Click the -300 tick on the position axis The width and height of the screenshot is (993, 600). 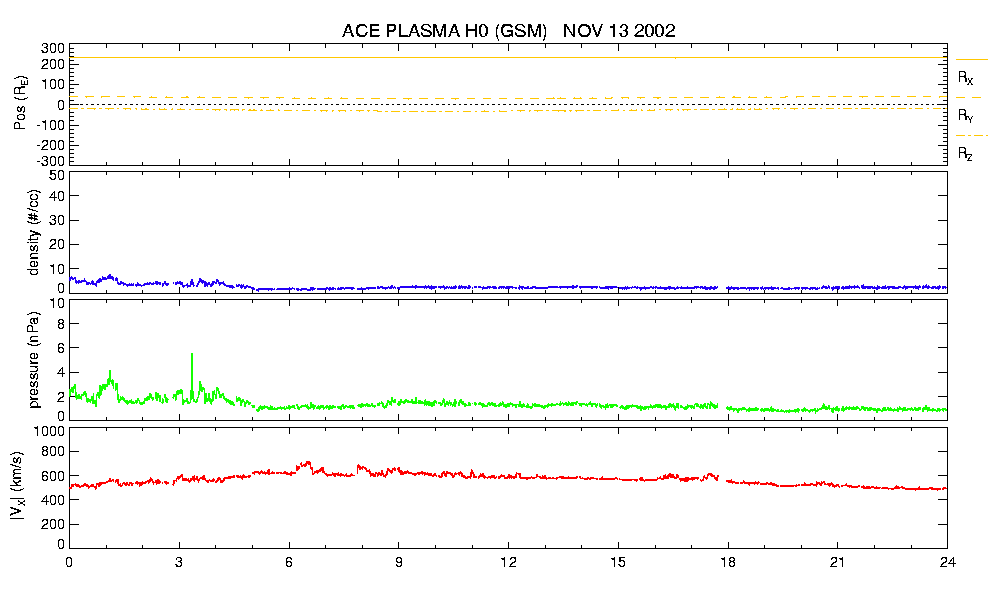(x=51, y=160)
